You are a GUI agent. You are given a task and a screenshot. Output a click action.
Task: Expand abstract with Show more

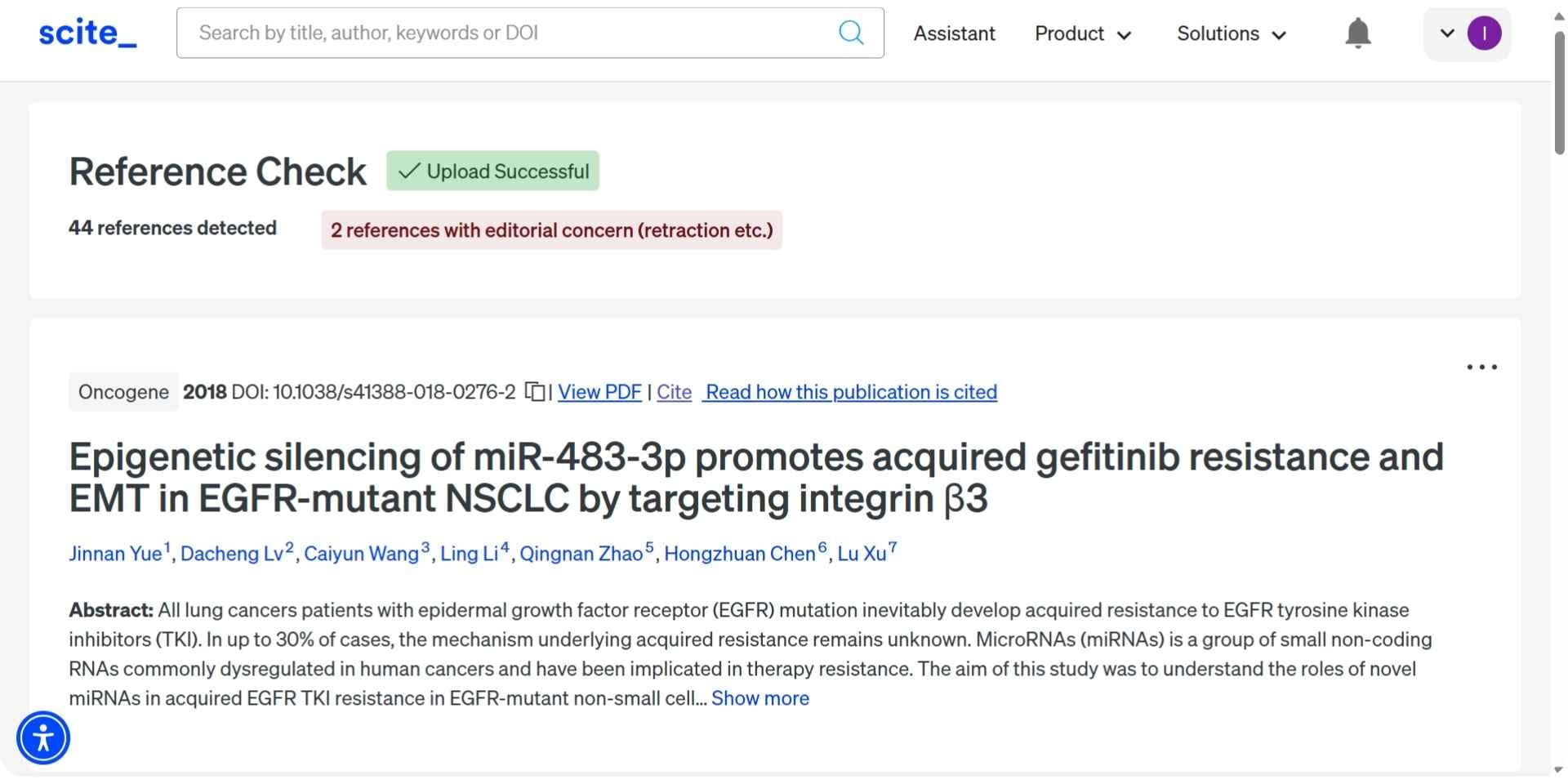pyautogui.click(x=759, y=698)
